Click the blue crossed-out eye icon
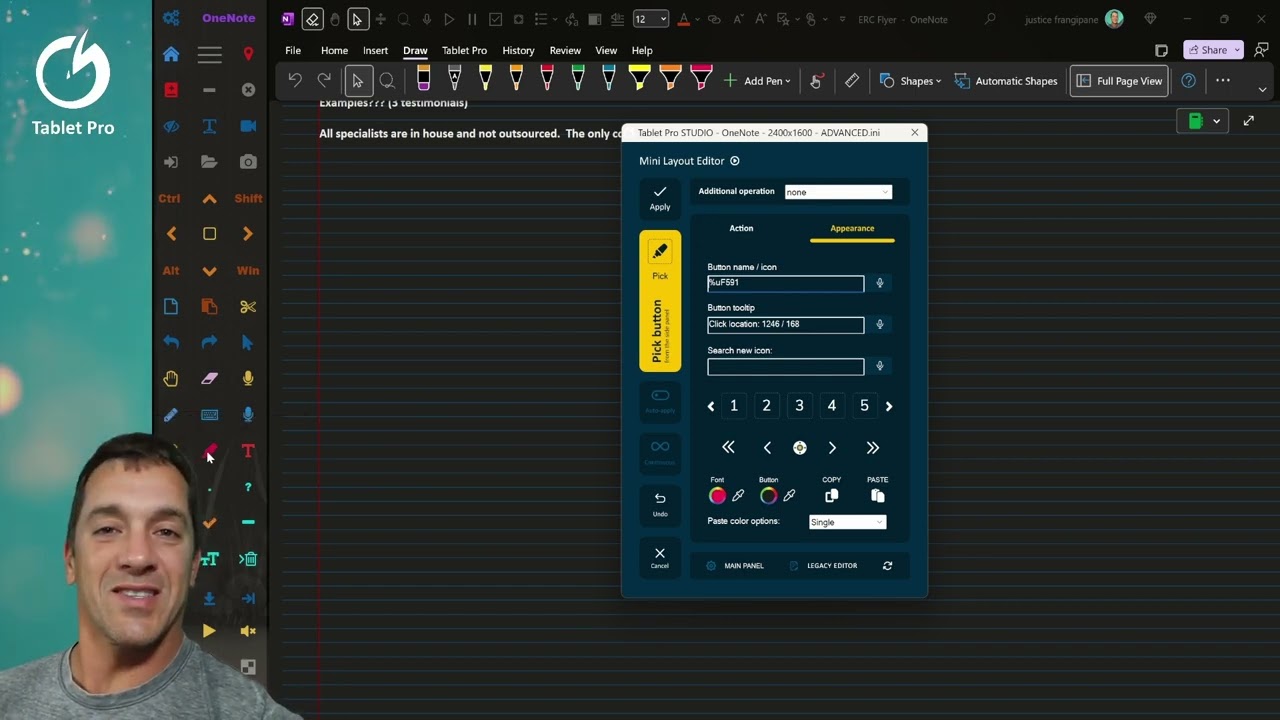1280x720 pixels. [171, 126]
